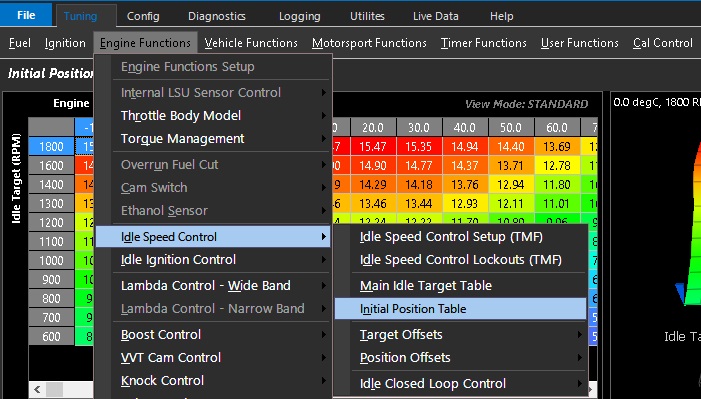Viewport: 701px width, 399px height.
Task: Click table cell with value 13.44
Action: coord(419,204)
